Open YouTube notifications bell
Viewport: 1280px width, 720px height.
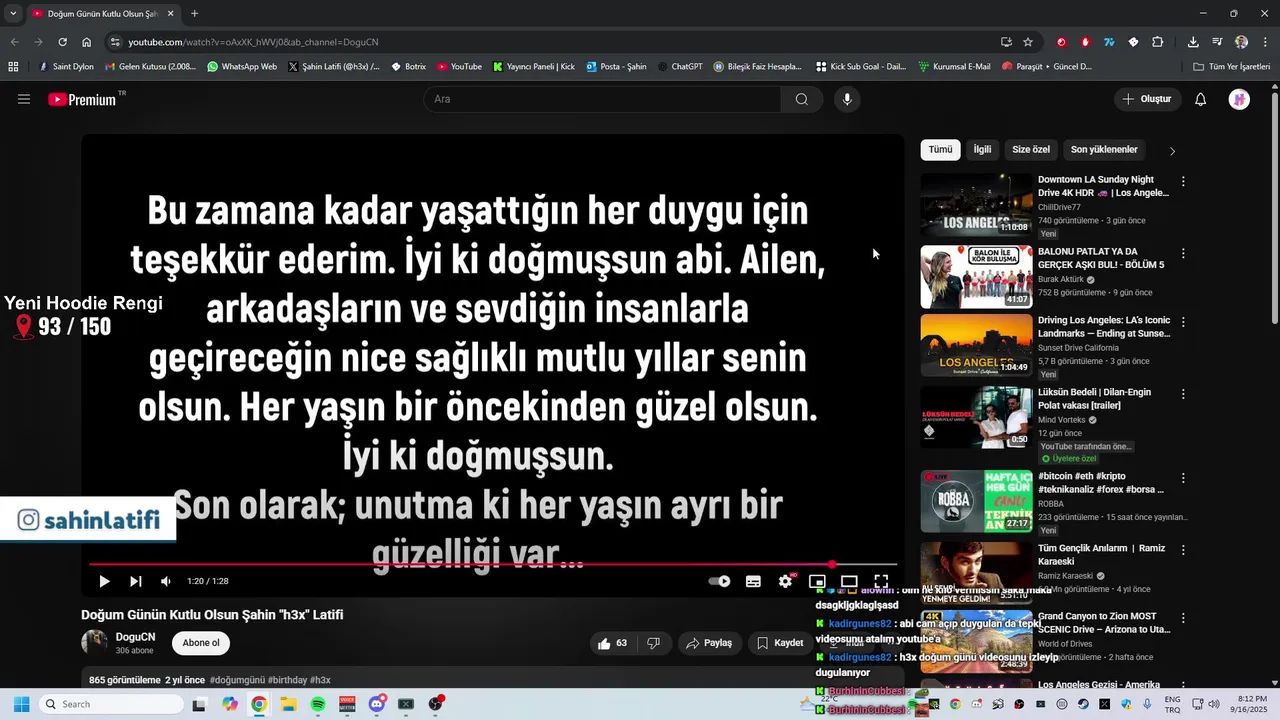(x=1201, y=99)
